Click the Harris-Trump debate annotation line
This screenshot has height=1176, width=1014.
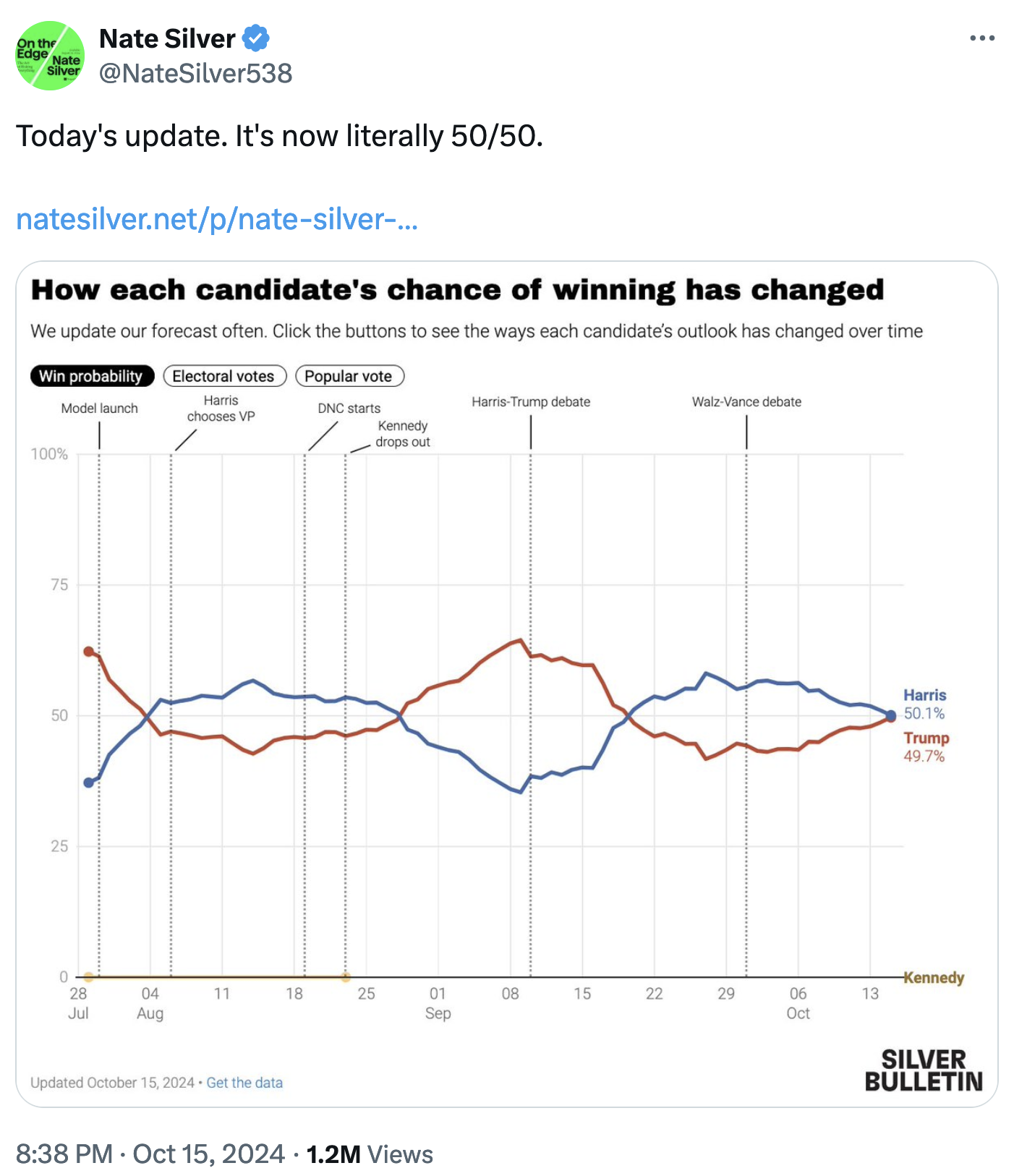click(x=532, y=434)
